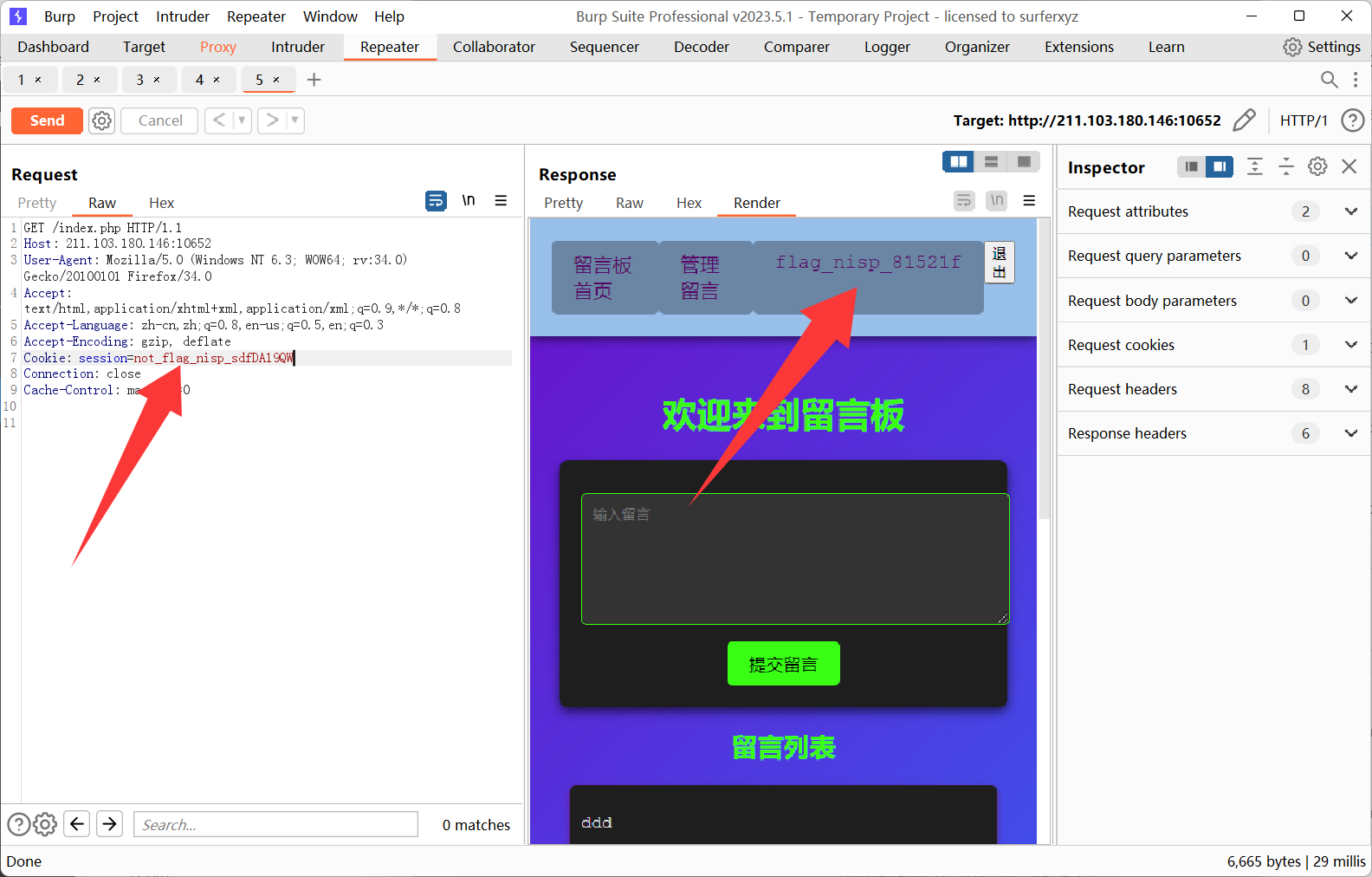Viewport: 1372px width, 877px height.
Task: Dock Inspector panel to left
Action: click(x=1192, y=166)
